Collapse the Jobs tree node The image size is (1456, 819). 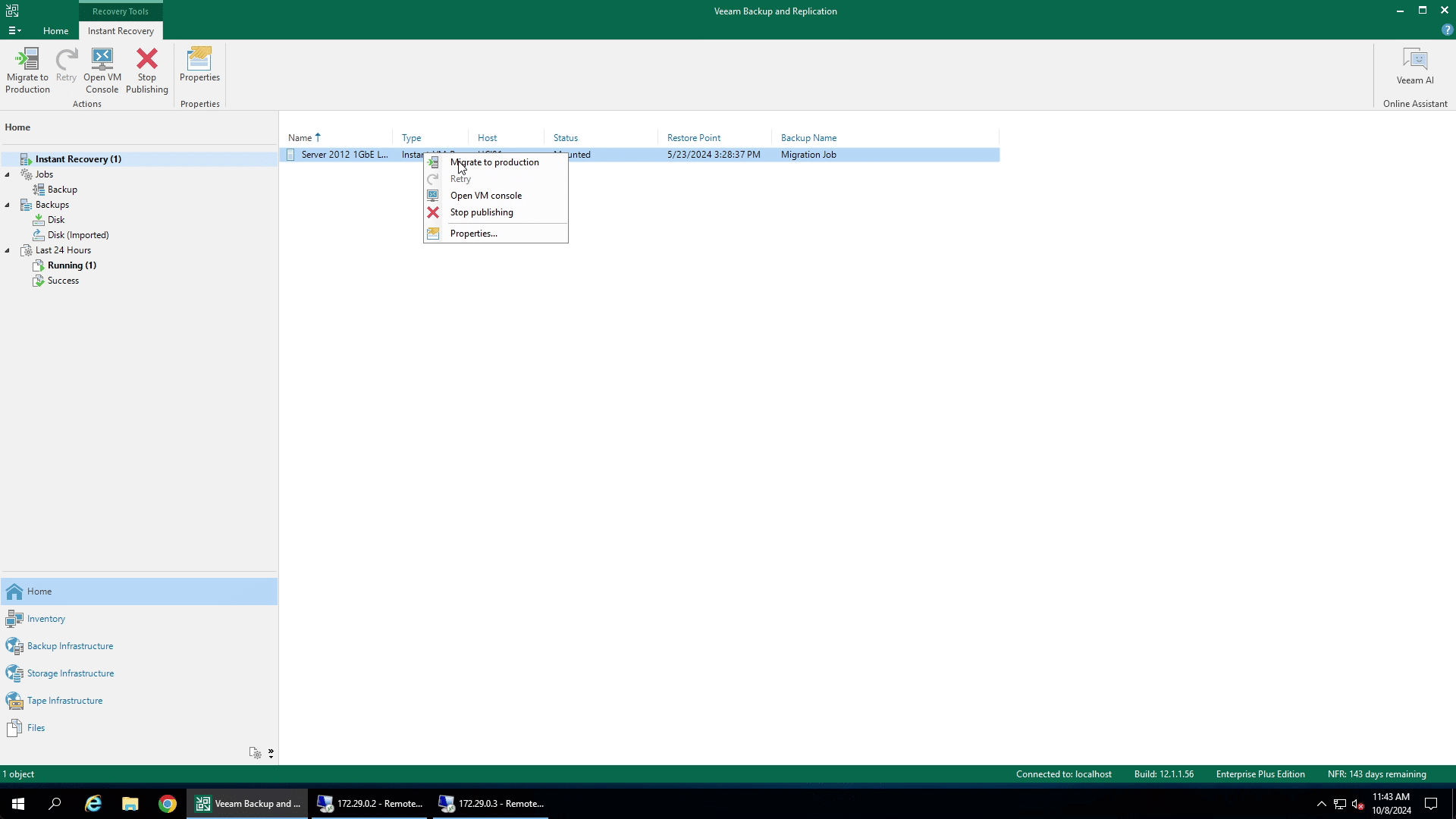[x=8, y=174]
